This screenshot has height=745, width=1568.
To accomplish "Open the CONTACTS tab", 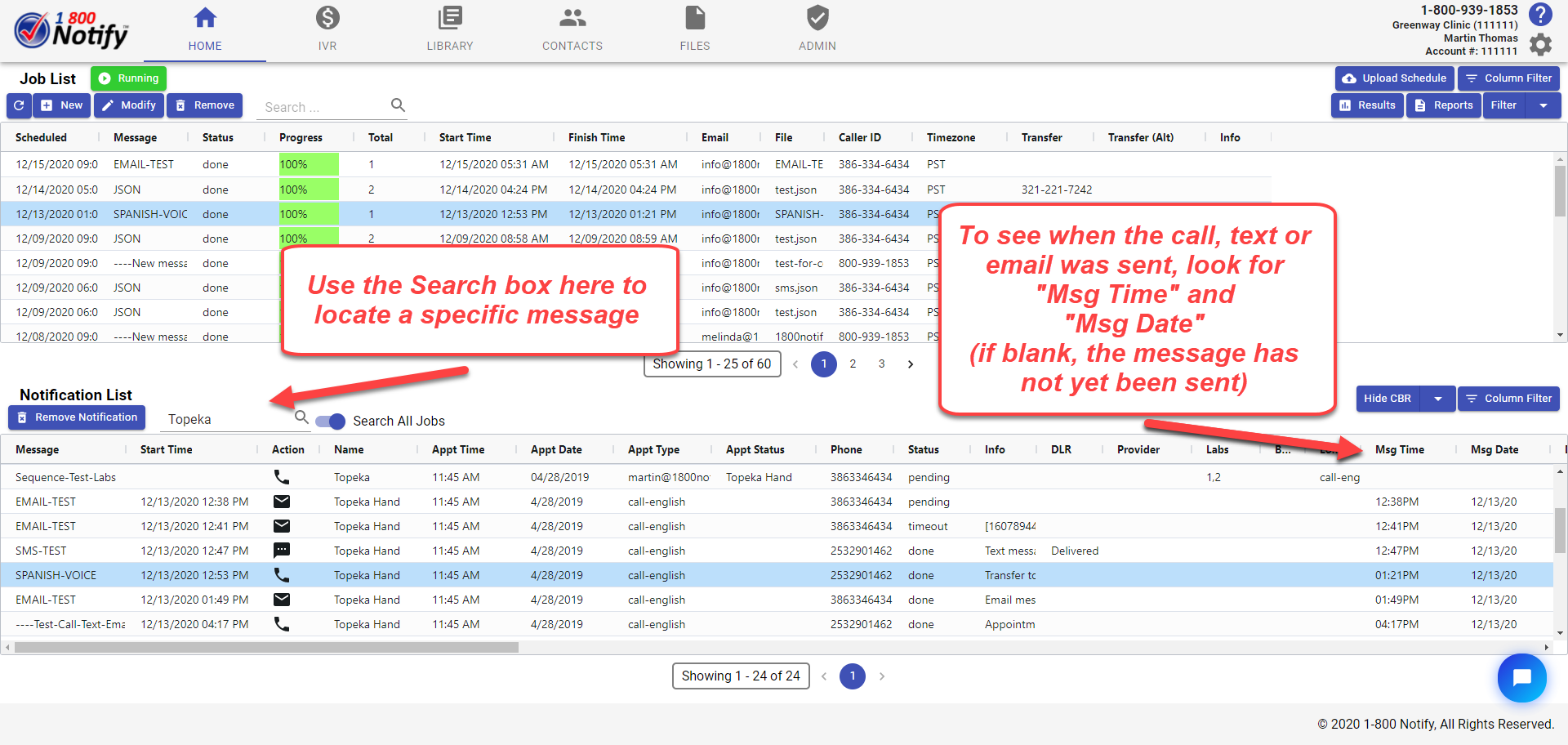I will pyautogui.click(x=572, y=29).
